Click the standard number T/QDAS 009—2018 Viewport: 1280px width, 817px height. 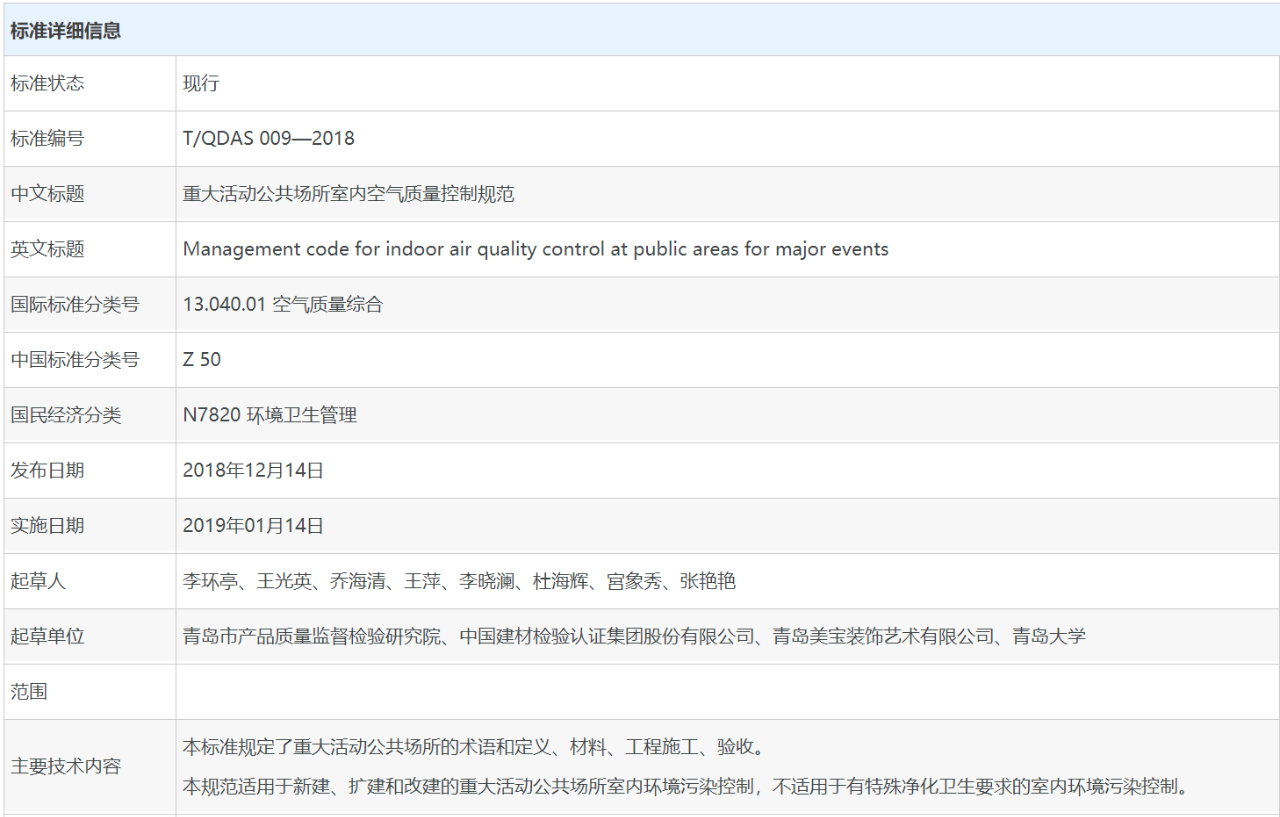[x=268, y=139]
